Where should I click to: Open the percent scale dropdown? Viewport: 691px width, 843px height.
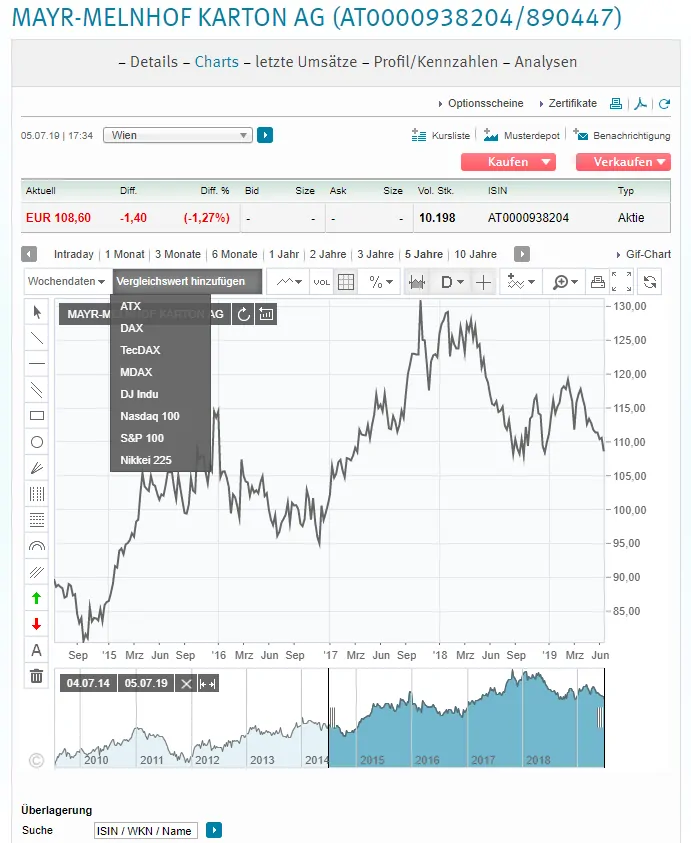click(x=381, y=282)
